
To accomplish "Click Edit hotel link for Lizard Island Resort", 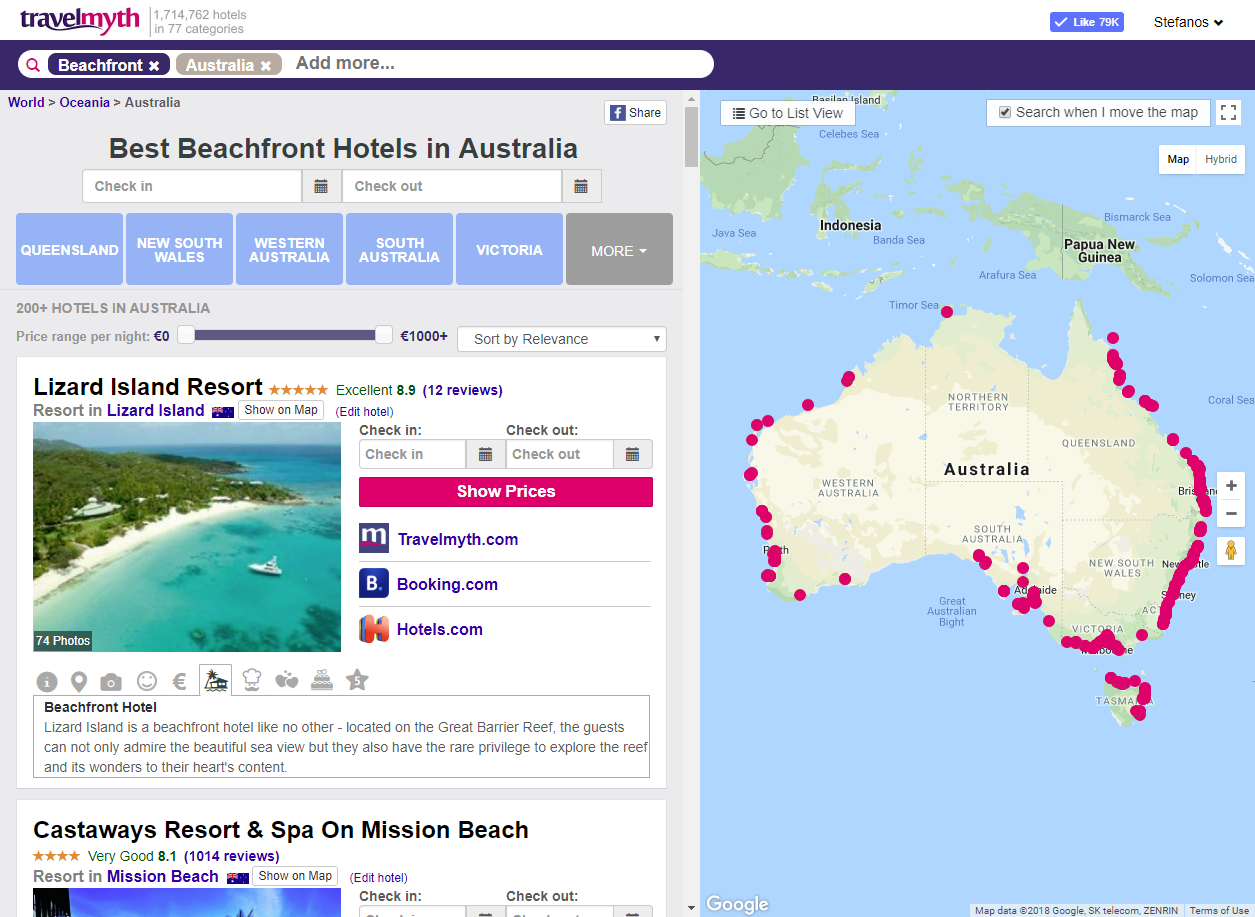I will coord(365,411).
